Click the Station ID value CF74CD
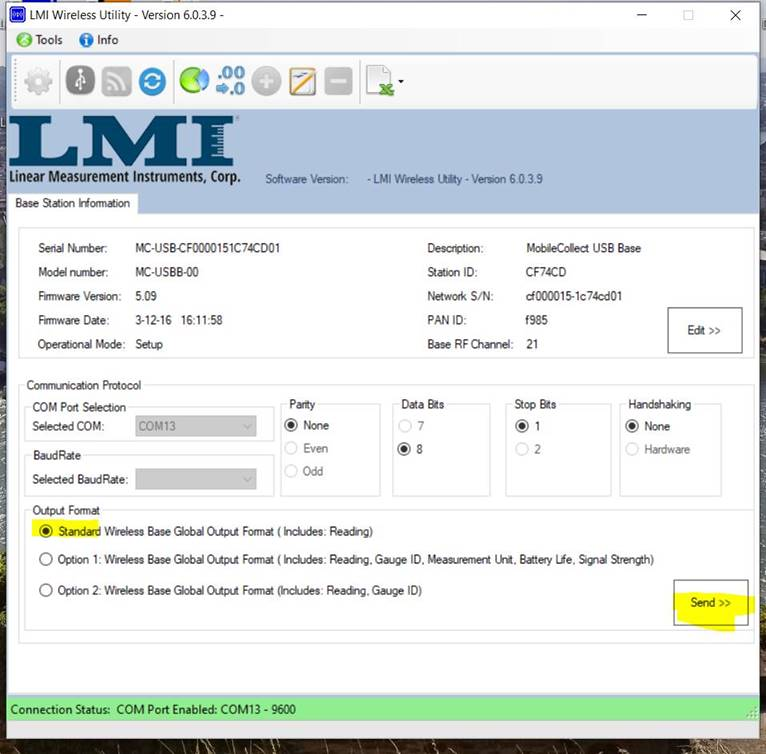Screen dimensions: 766x754 [546, 272]
